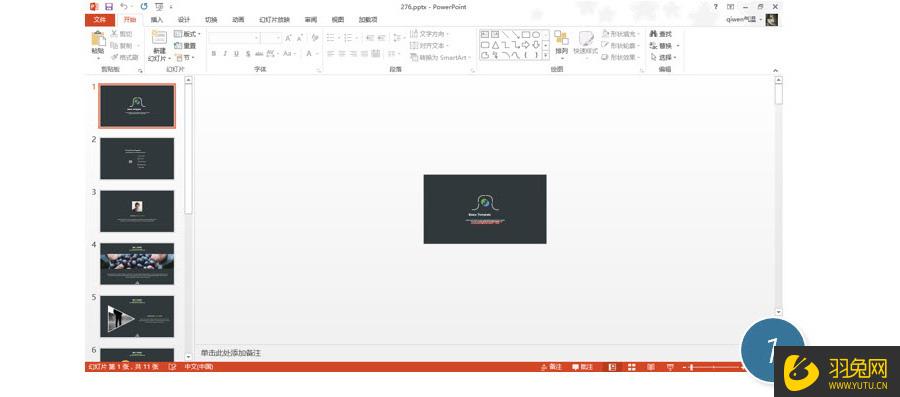Click Shape Effects (形状效果) button
Screen dimensions: 900x397
coord(621,57)
